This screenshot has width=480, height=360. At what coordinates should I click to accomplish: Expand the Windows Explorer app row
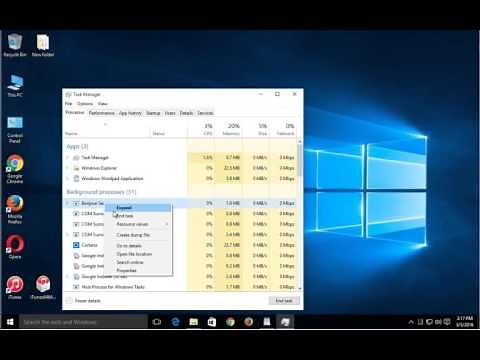pos(68,168)
